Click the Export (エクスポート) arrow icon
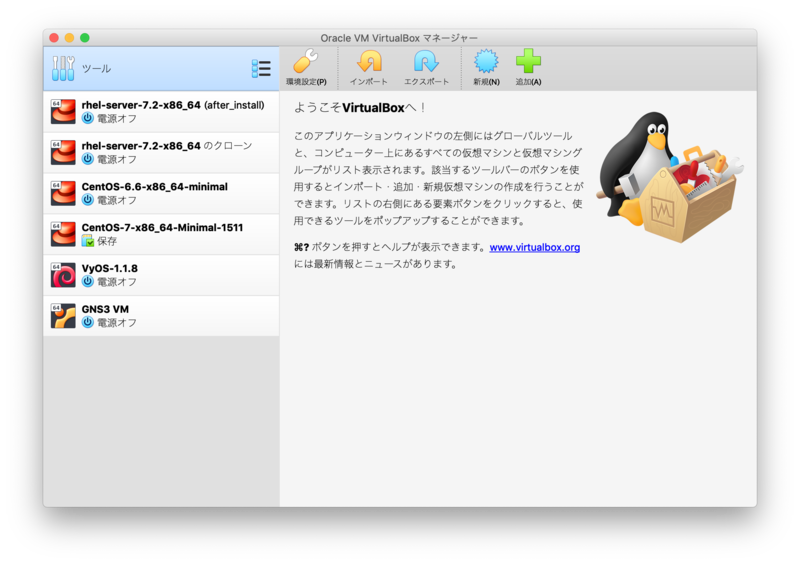The width and height of the screenshot is (800, 564). (426, 61)
